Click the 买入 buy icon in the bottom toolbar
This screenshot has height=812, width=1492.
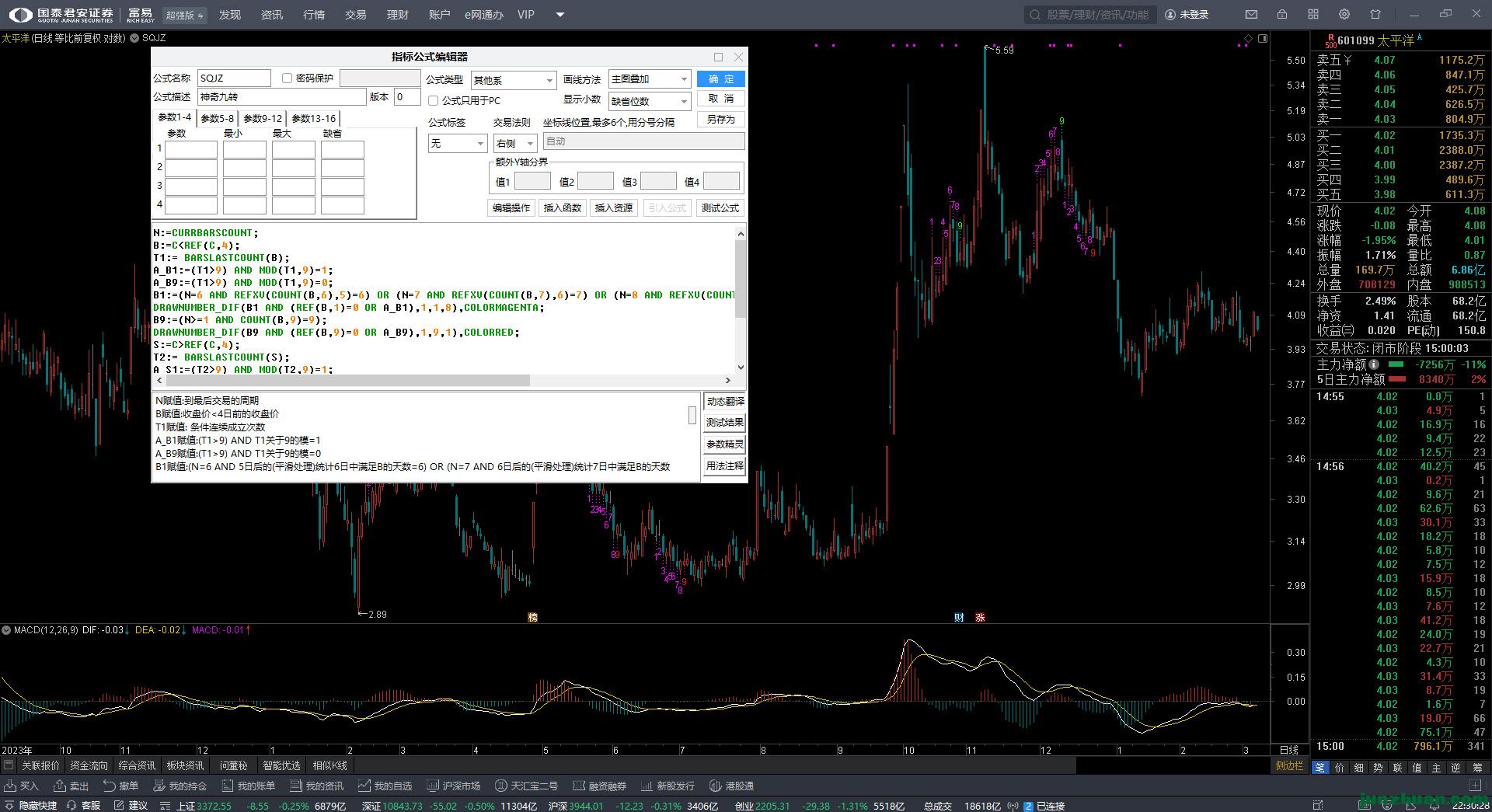click(x=10, y=786)
